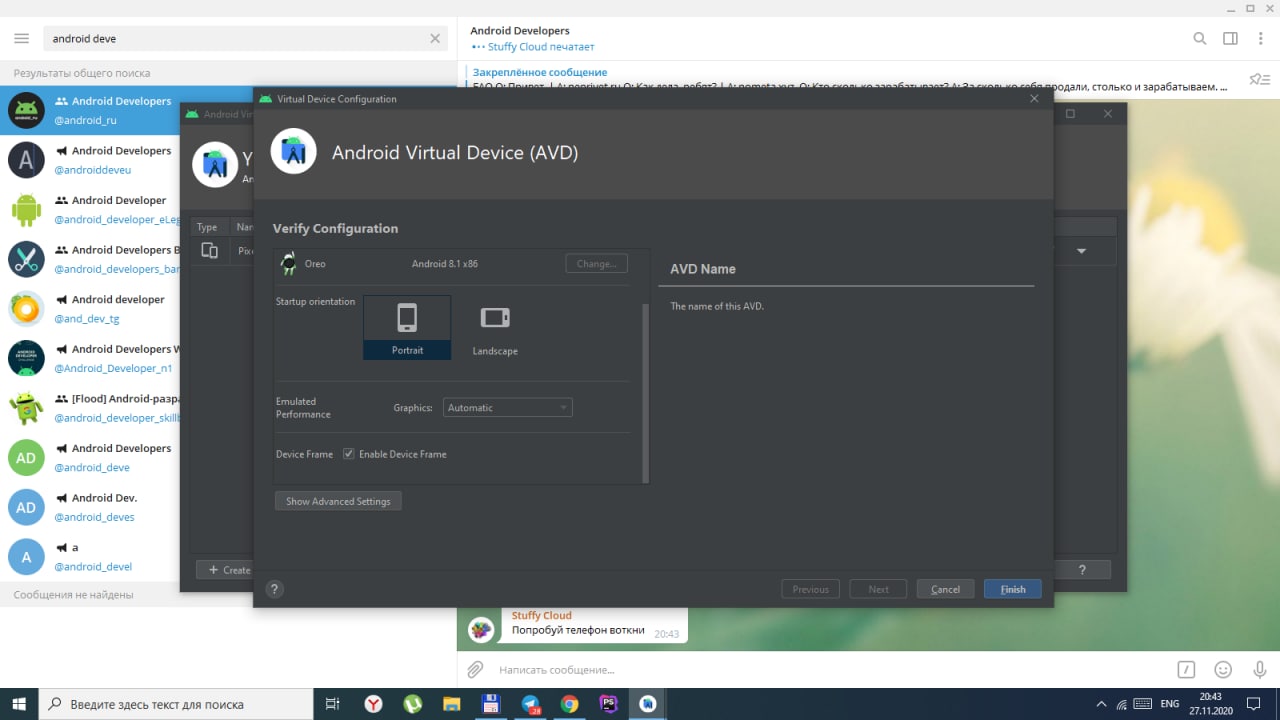Open File Explorer from the taskbar

click(451, 704)
